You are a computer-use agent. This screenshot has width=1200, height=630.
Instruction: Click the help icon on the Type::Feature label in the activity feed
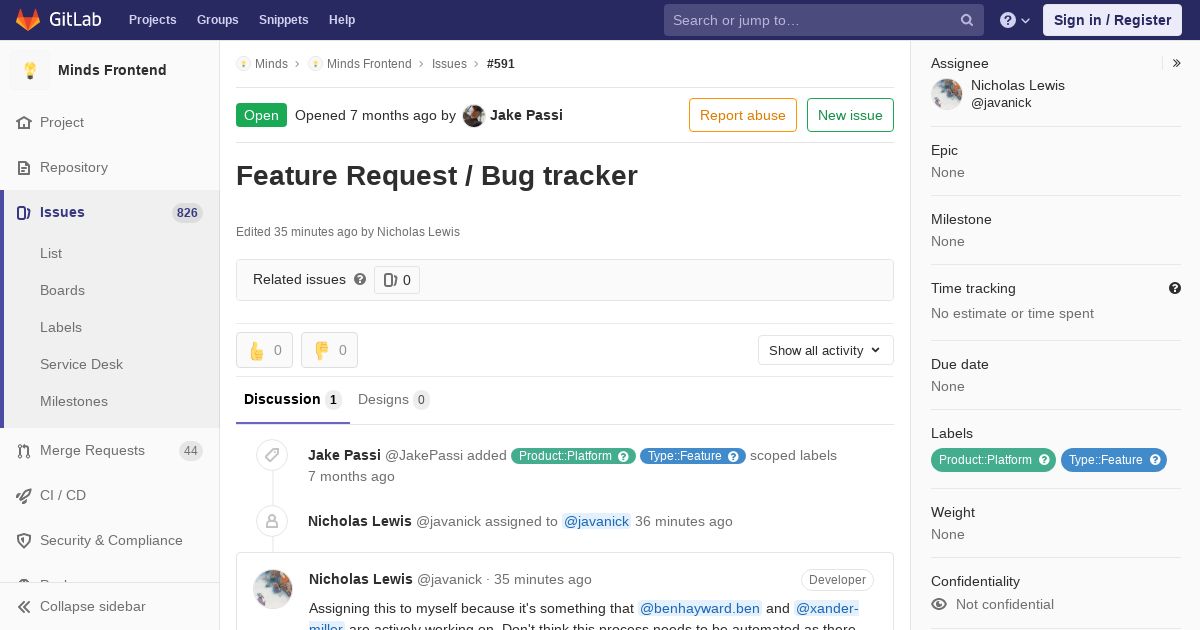pos(734,456)
